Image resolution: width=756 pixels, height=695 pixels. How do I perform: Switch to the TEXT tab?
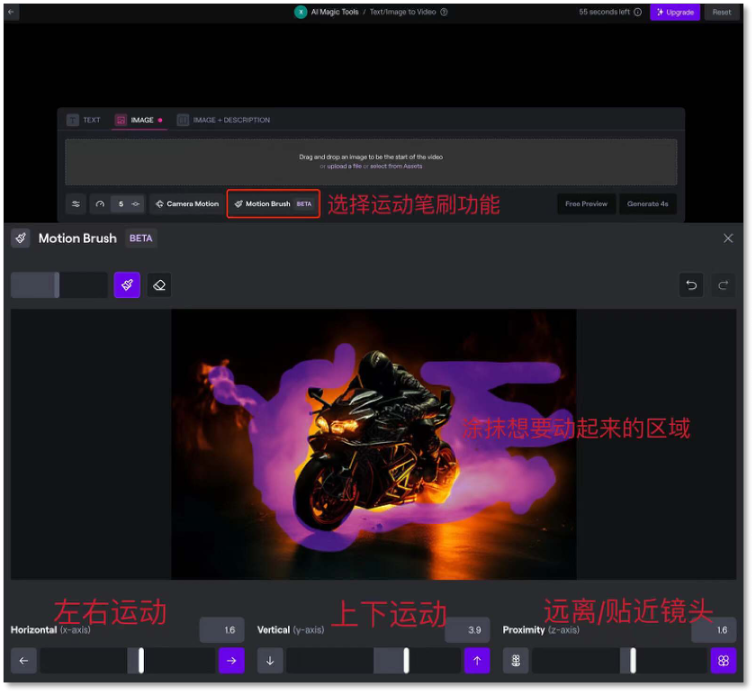pos(84,120)
